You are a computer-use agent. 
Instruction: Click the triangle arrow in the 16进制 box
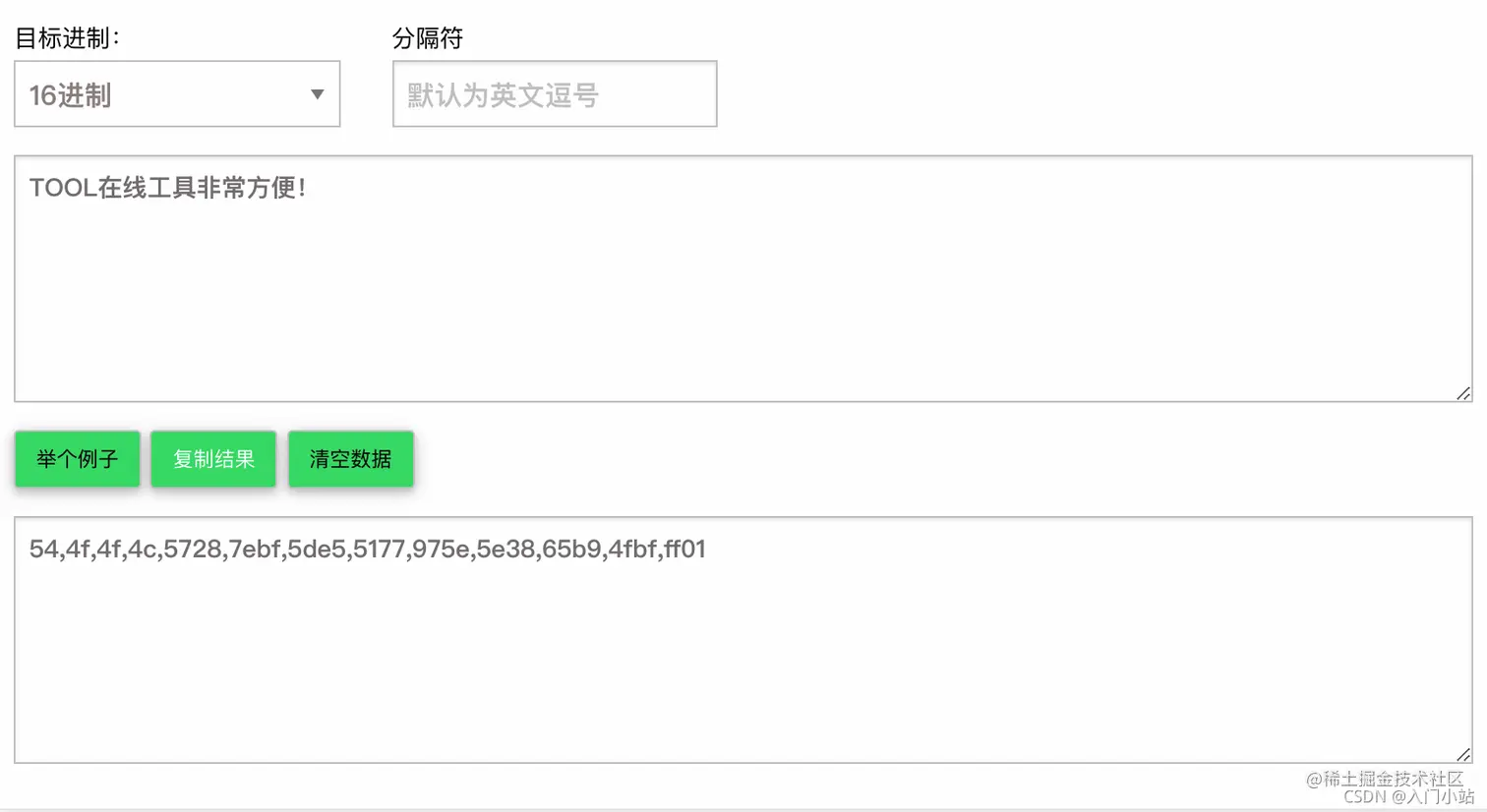(318, 94)
